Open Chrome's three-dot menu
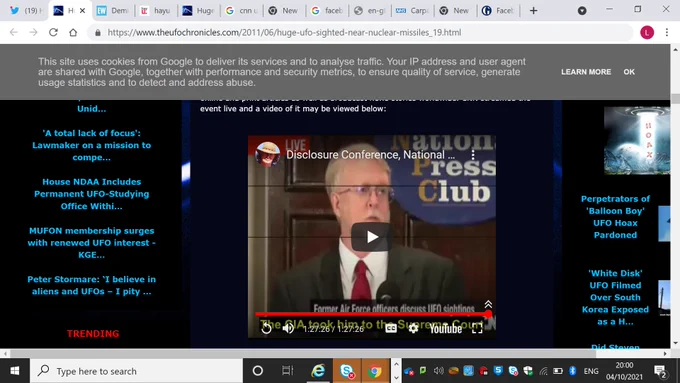Viewport: 680px width, 383px height. (667, 33)
